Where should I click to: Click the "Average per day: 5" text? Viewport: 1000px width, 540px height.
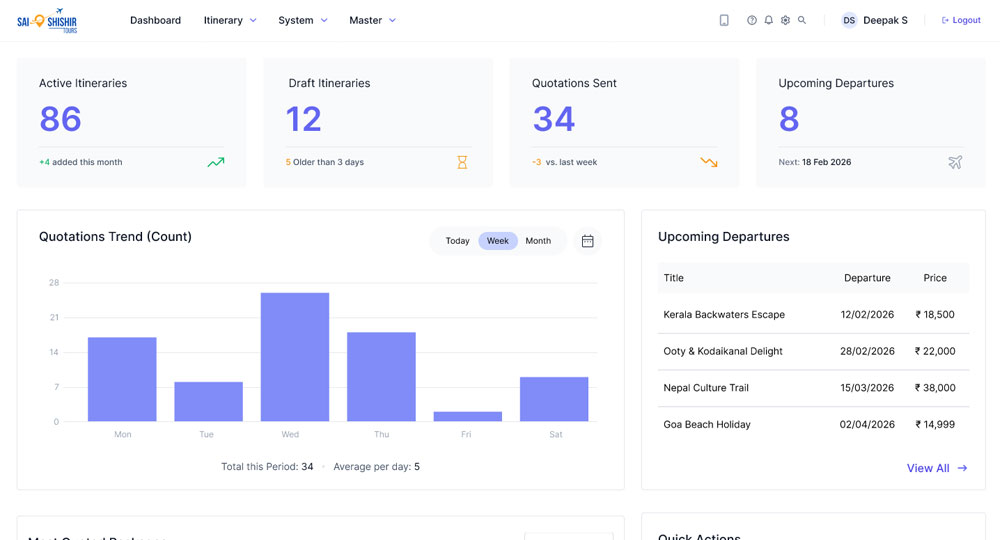point(376,467)
